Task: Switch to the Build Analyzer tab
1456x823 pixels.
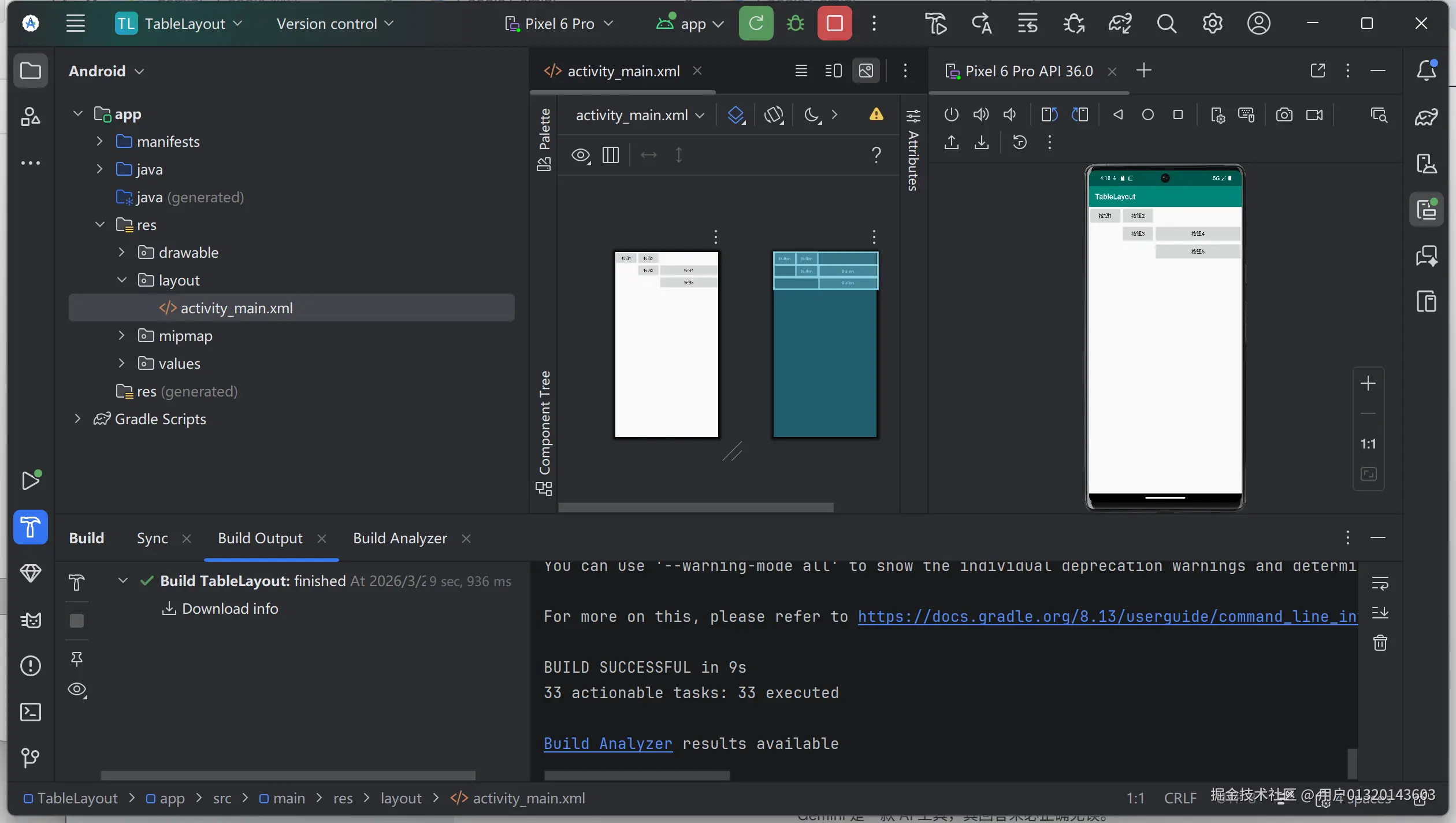Action: click(400, 538)
